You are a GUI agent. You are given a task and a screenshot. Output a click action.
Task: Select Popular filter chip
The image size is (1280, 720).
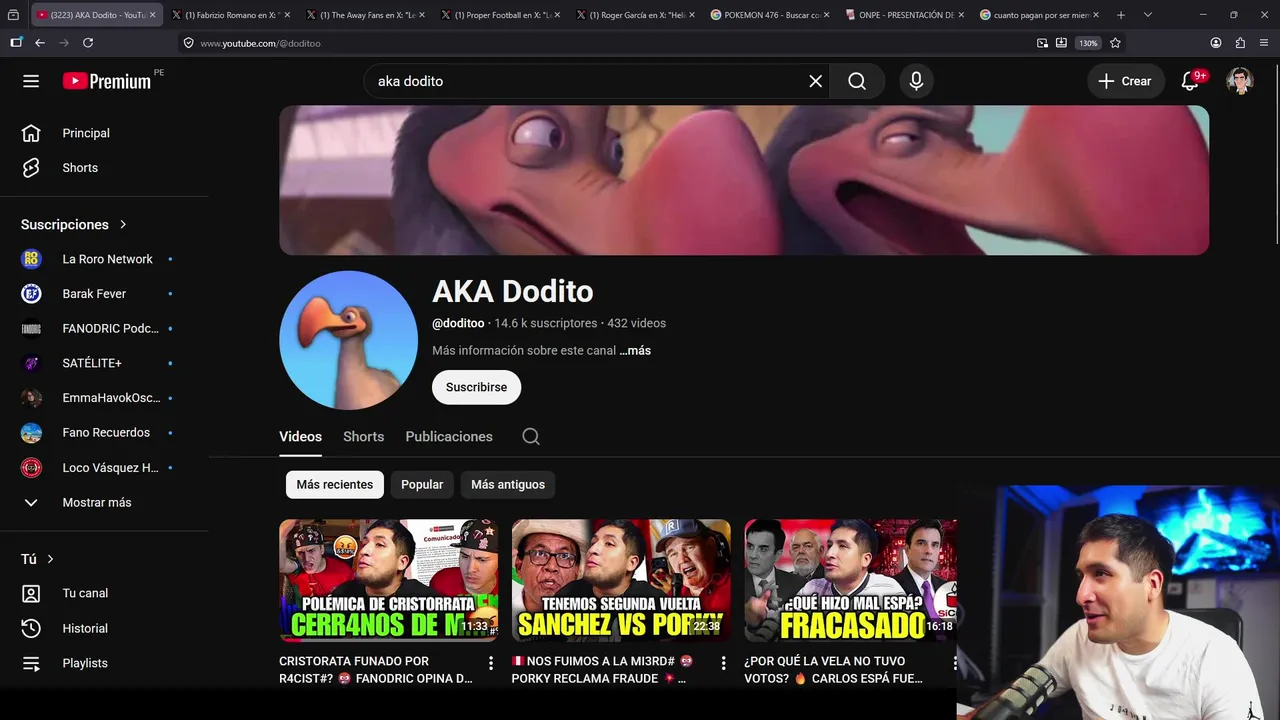tap(422, 484)
